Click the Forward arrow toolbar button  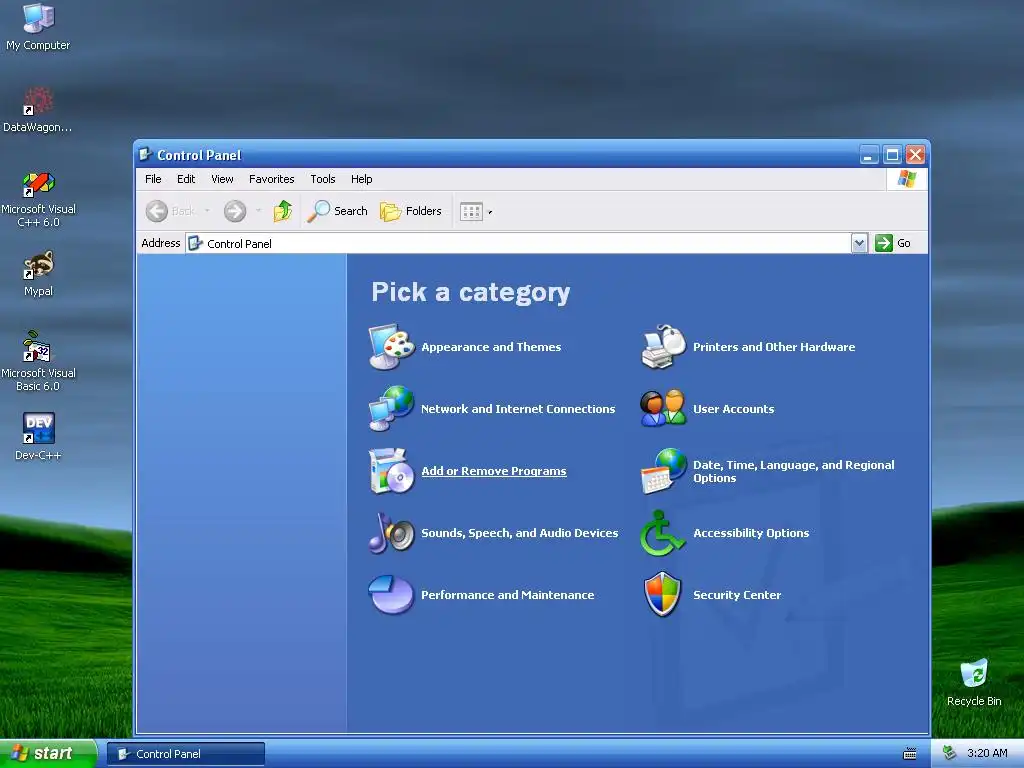(235, 211)
